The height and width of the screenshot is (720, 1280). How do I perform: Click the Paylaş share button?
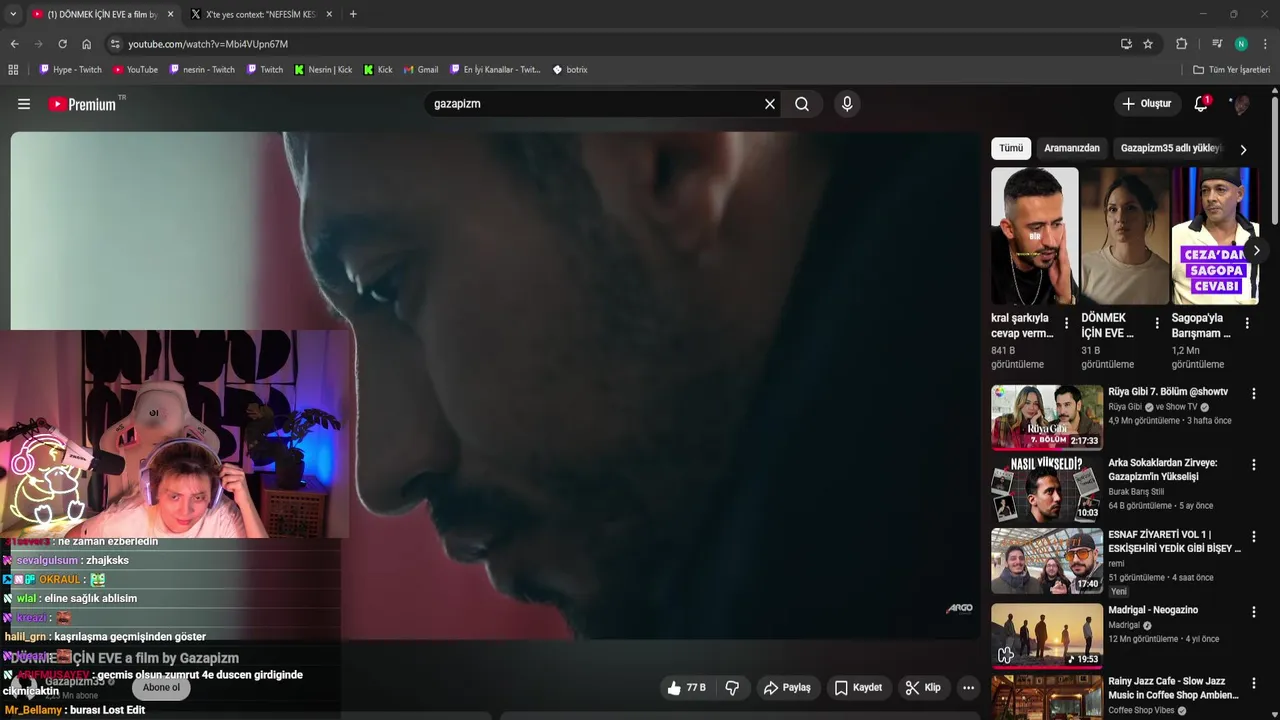(x=787, y=688)
